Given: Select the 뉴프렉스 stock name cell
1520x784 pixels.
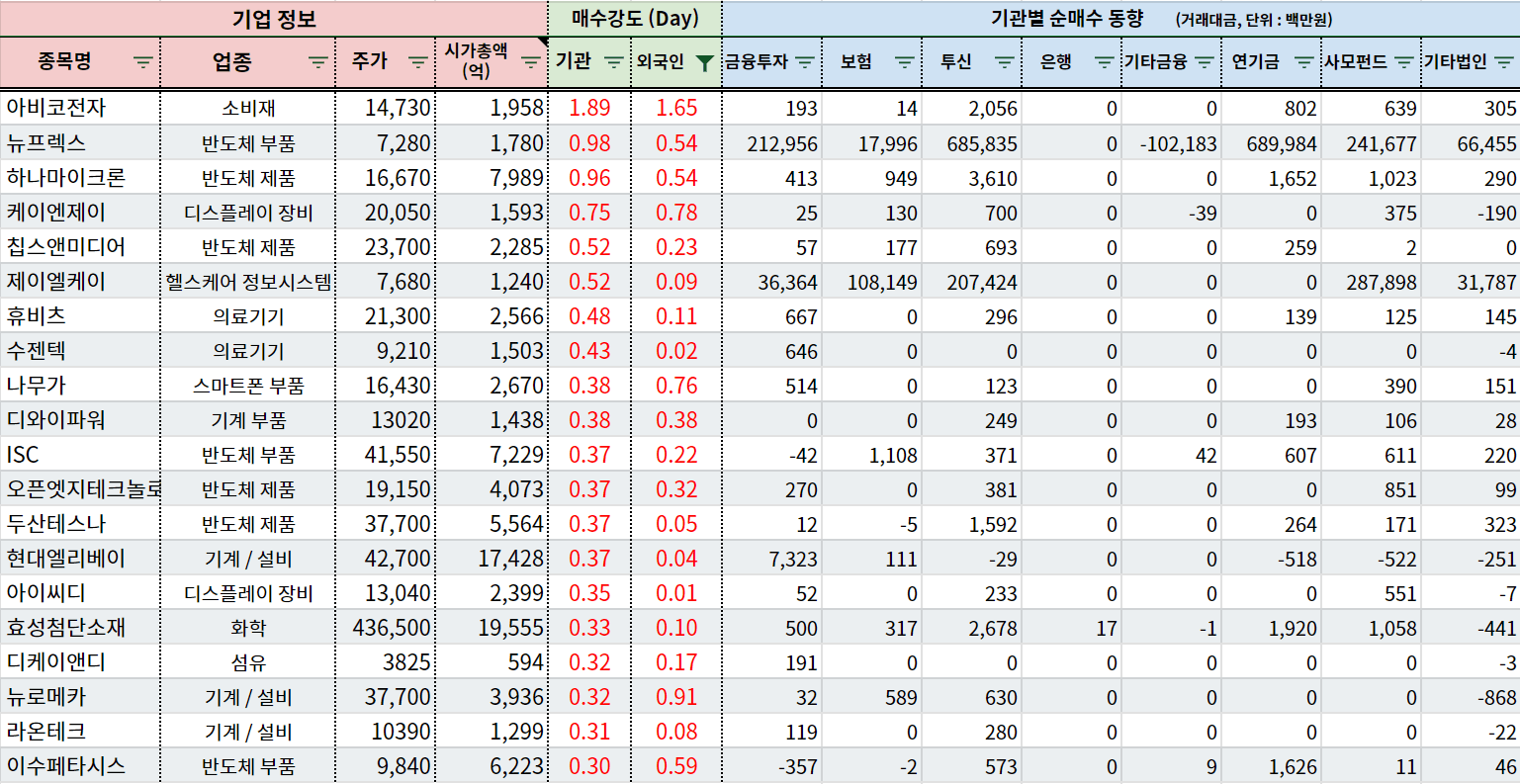Looking at the screenshot, I should coord(80,143).
